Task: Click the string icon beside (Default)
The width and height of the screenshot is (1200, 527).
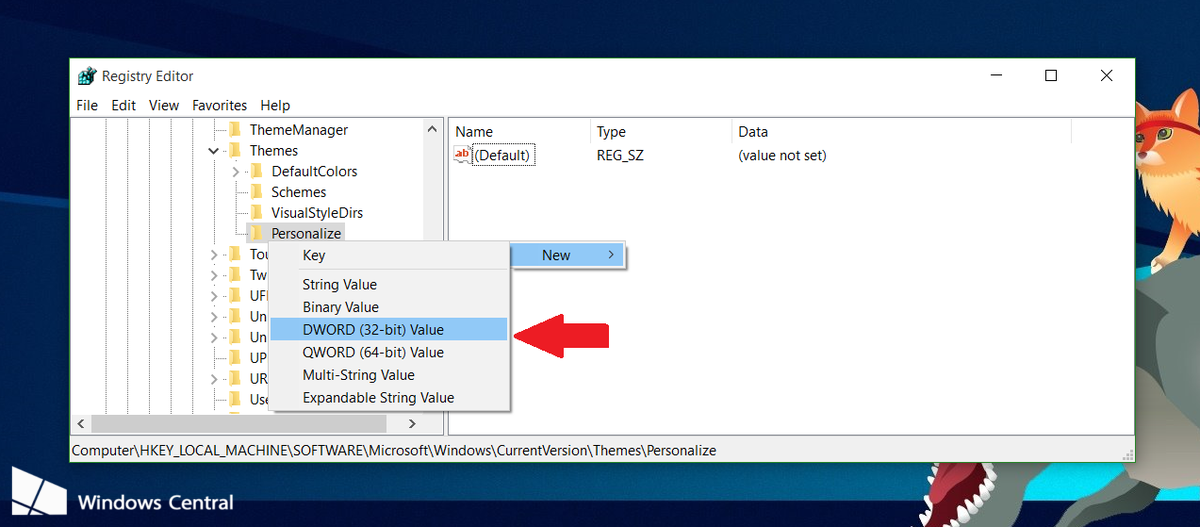Action: pyautogui.click(x=462, y=155)
